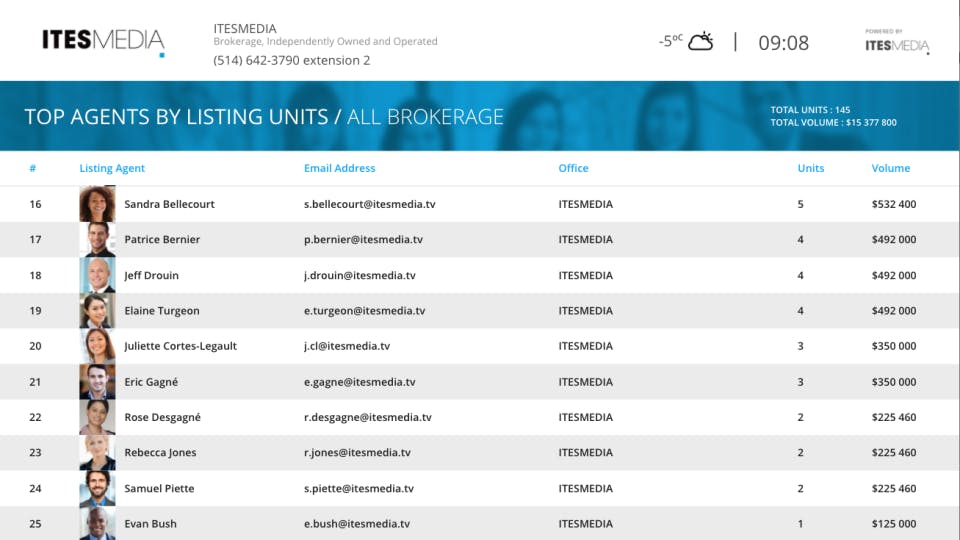The image size is (960, 540).
Task: Open Eric Gagné's agent photo
Action: tap(97, 382)
